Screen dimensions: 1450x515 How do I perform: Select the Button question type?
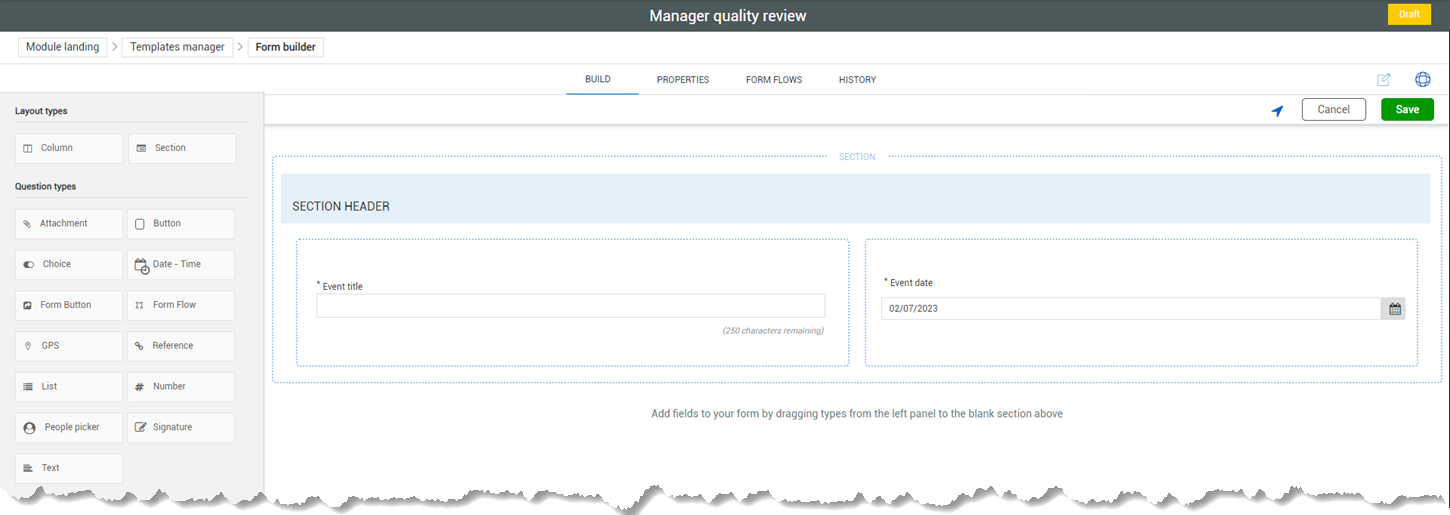[181, 224]
